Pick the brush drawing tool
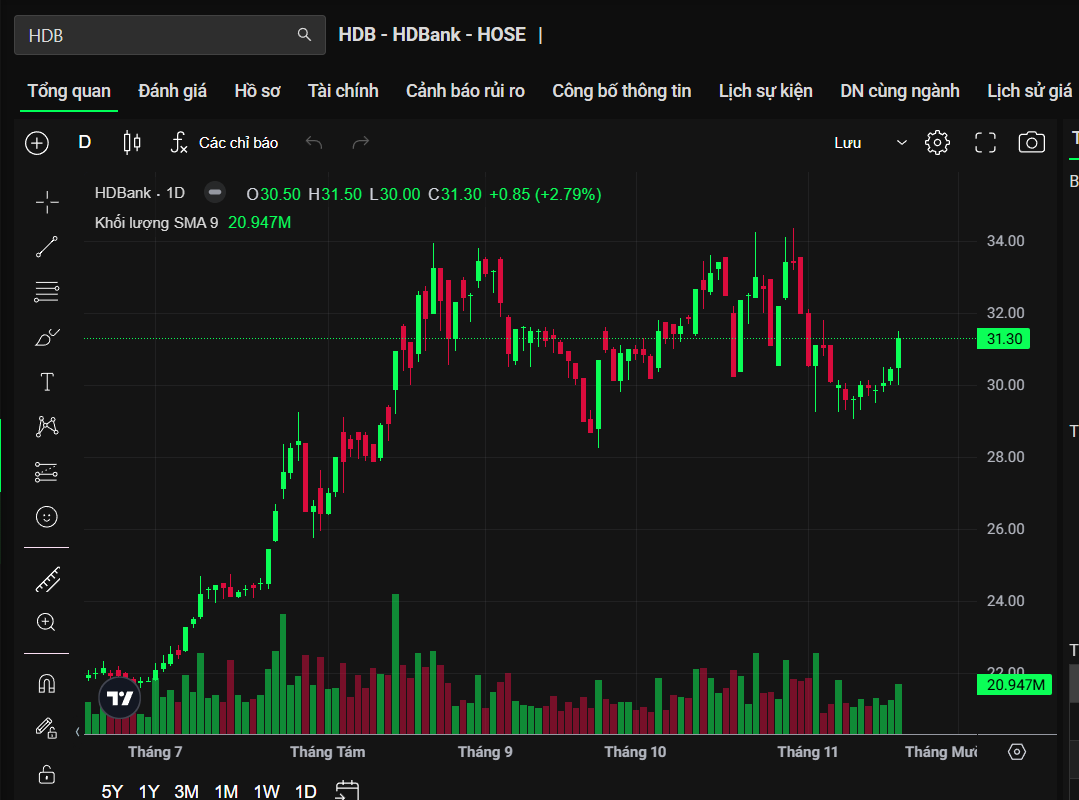The width and height of the screenshot is (1079, 800). [x=47, y=337]
